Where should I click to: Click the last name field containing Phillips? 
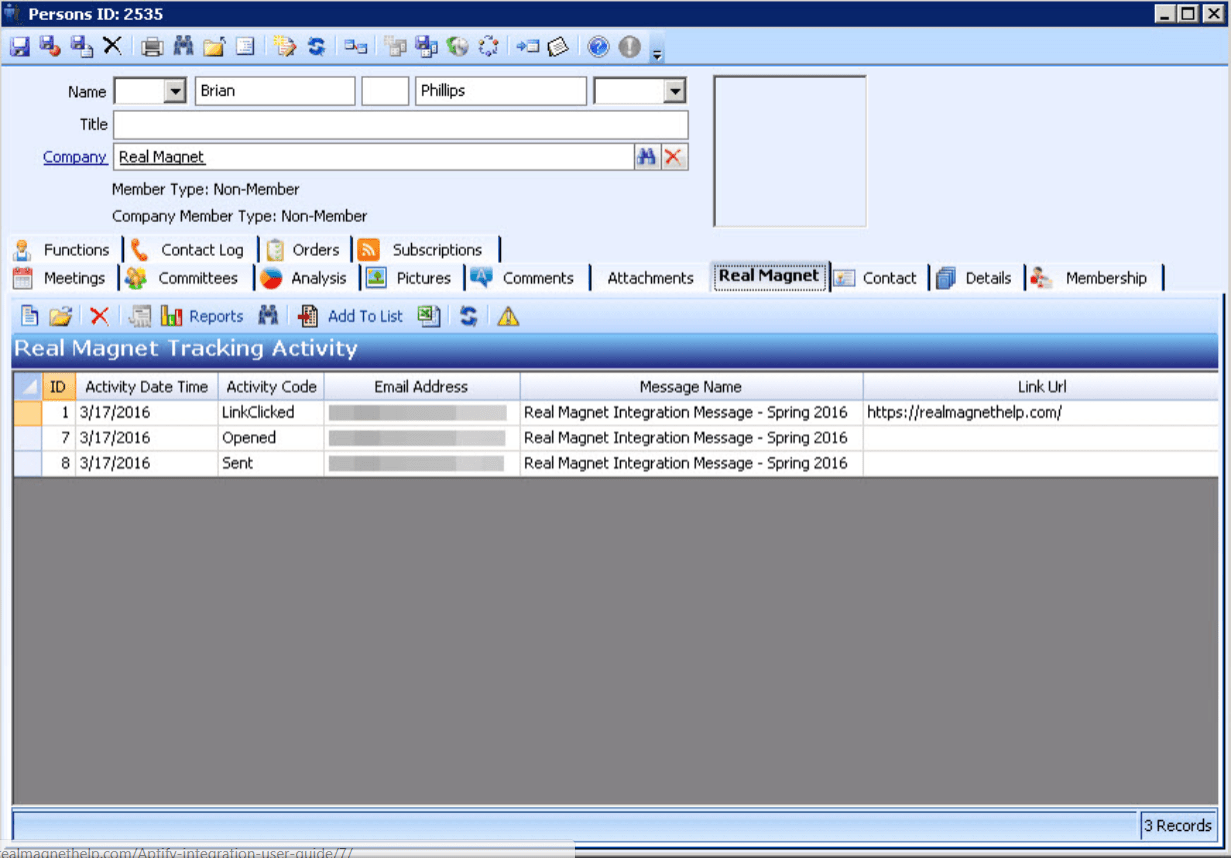point(501,91)
